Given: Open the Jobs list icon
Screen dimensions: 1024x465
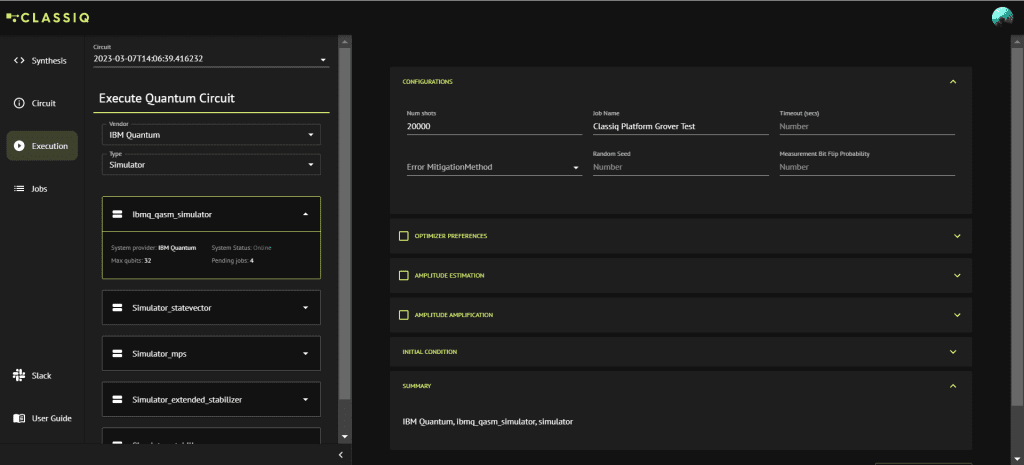Looking at the screenshot, I should tap(18, 189).
